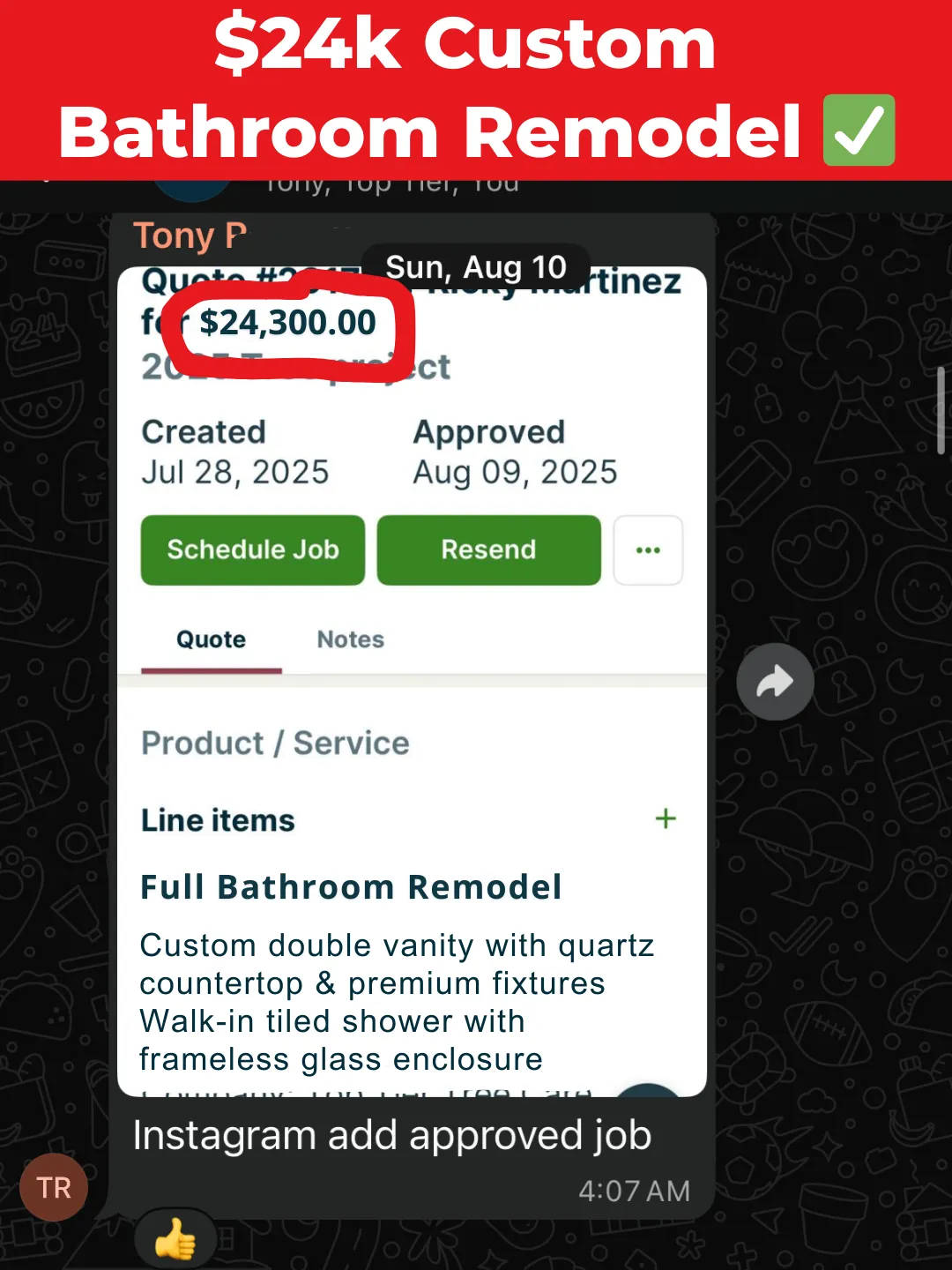Open the three-dot more options menu
The height and width of the screenshot is (1270, 952).
point(648,549)
